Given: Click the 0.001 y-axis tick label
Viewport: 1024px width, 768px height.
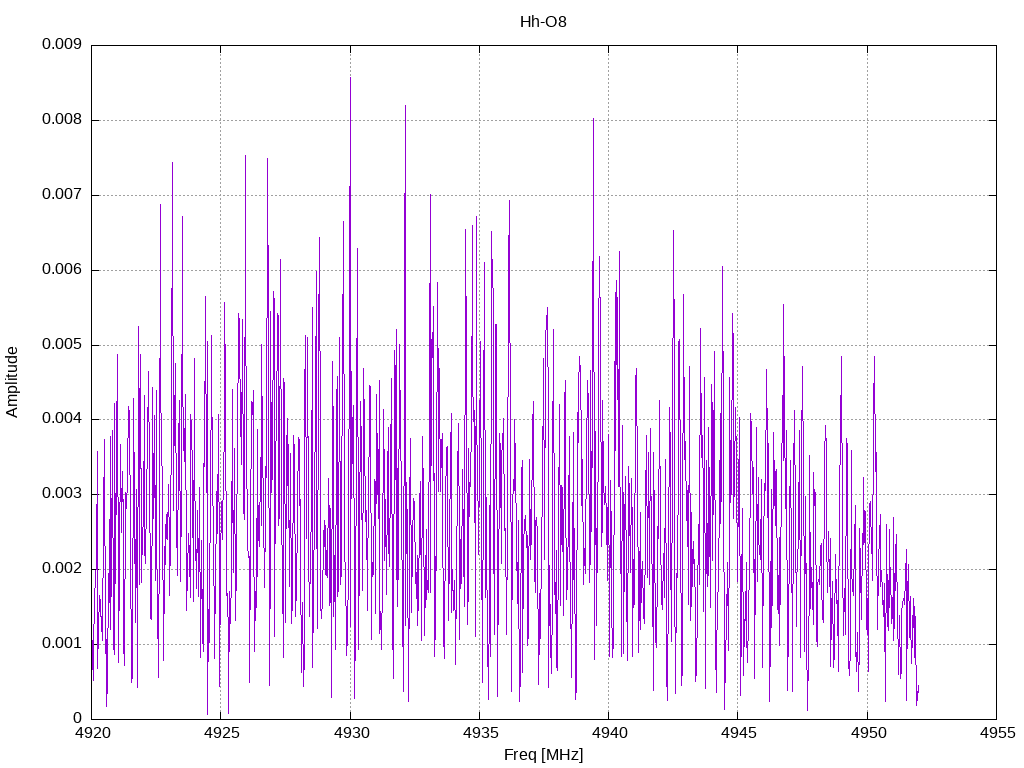Looking at the screenshot, I should (62, 643).
